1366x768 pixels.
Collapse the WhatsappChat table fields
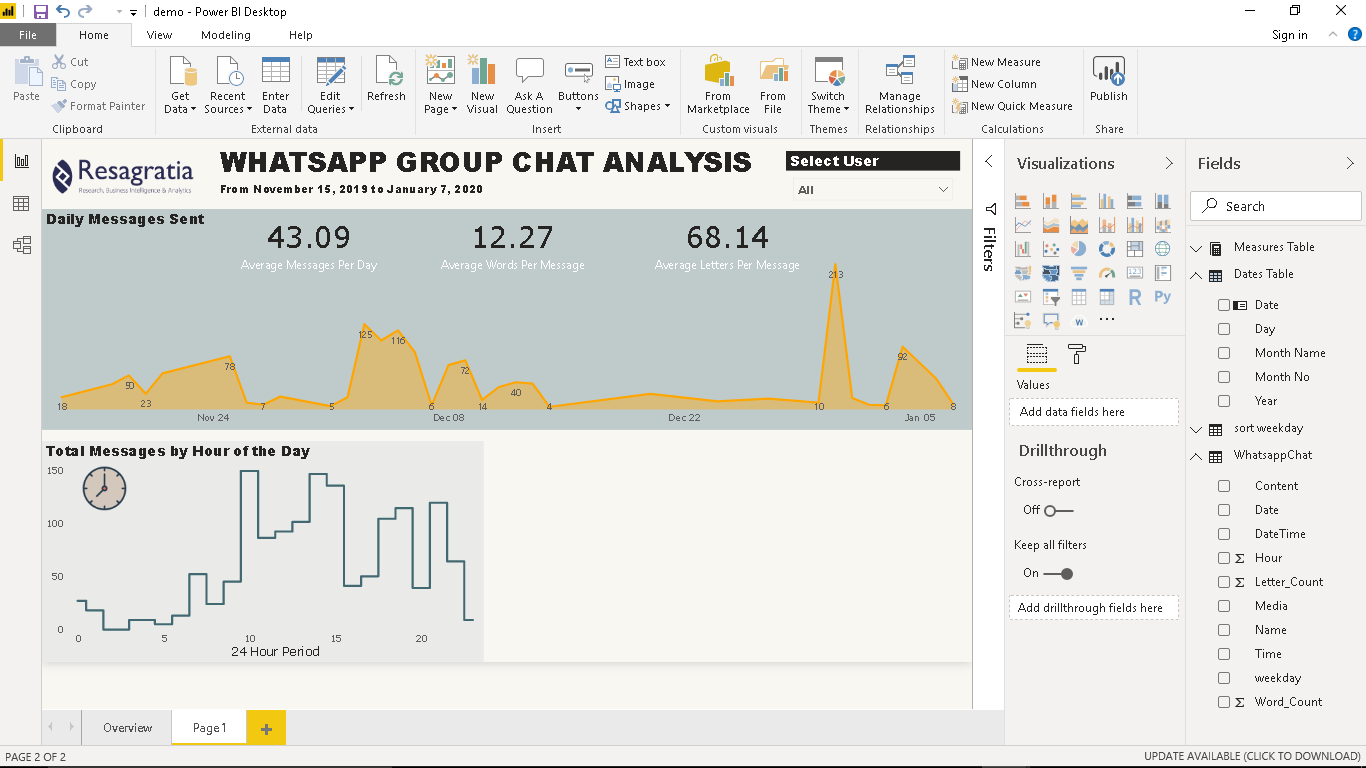[x=1196, y=456]
